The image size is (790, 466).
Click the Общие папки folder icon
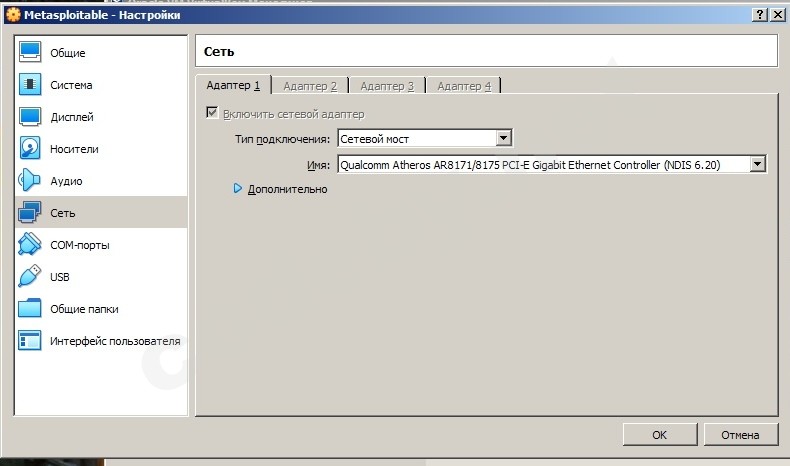pyautogui.click(x=30, y=308)
